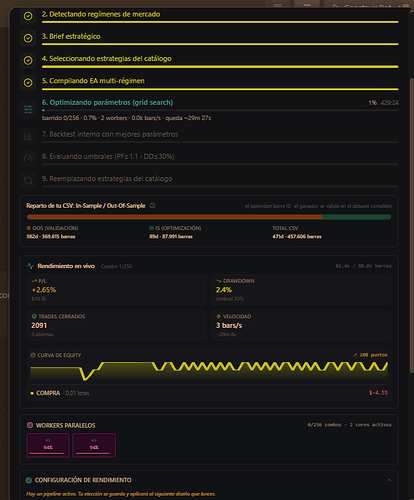Click the '471d · 457.606 barras' total value
This screenshot has height=500, width=414.
coord(297,236)
